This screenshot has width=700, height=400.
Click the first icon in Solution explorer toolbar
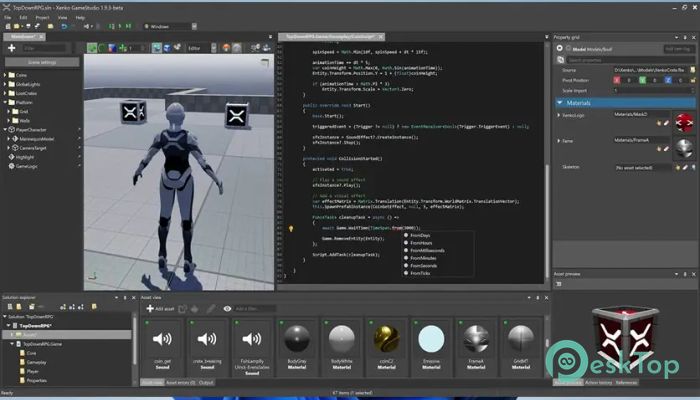tap(9, 307)
